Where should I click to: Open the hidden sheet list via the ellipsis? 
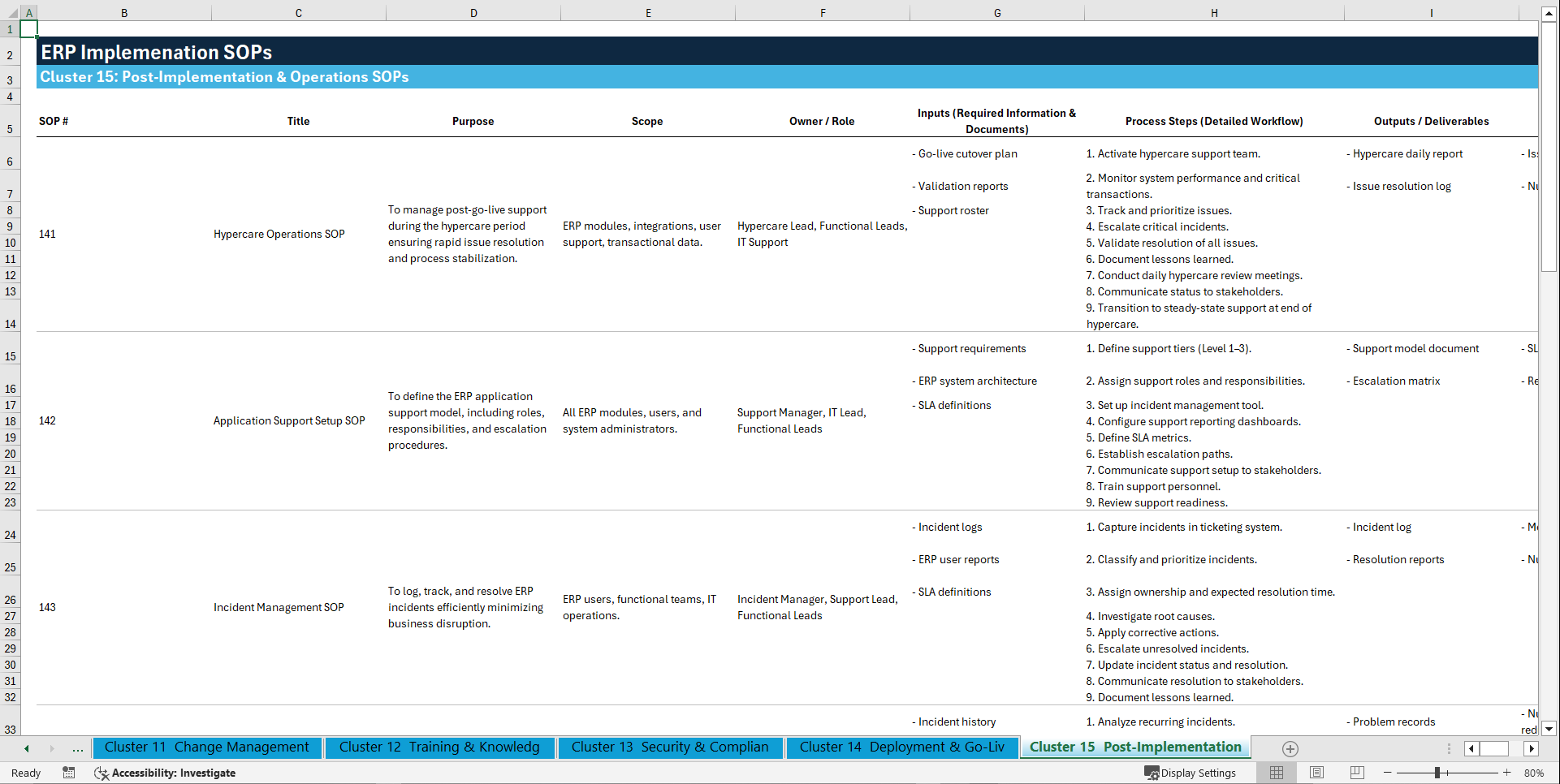pos(77,748)
